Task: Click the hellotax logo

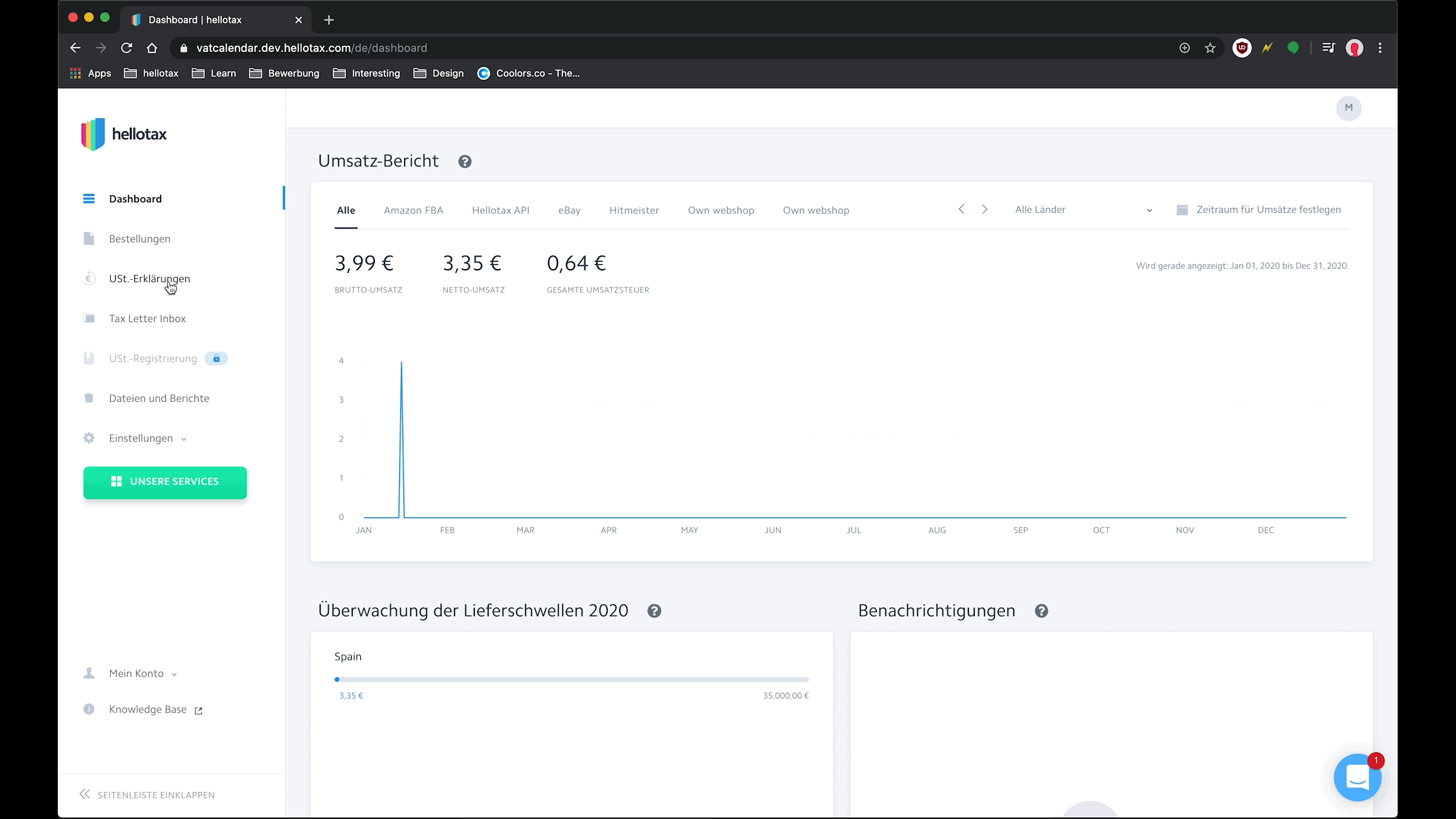Action: pyautogui.click(x=124, y=134)
